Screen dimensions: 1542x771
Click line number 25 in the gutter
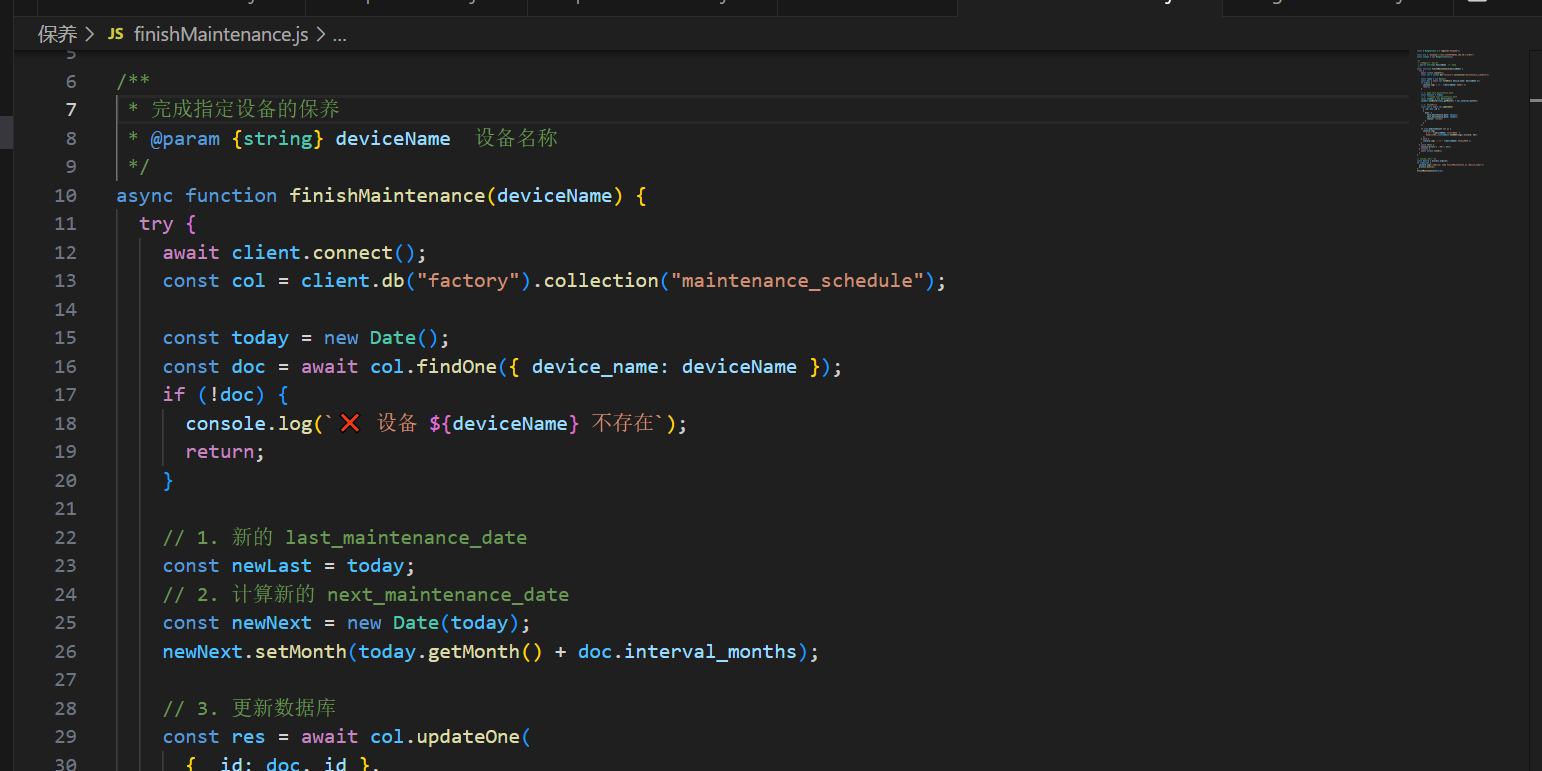[x=65, y=622]
